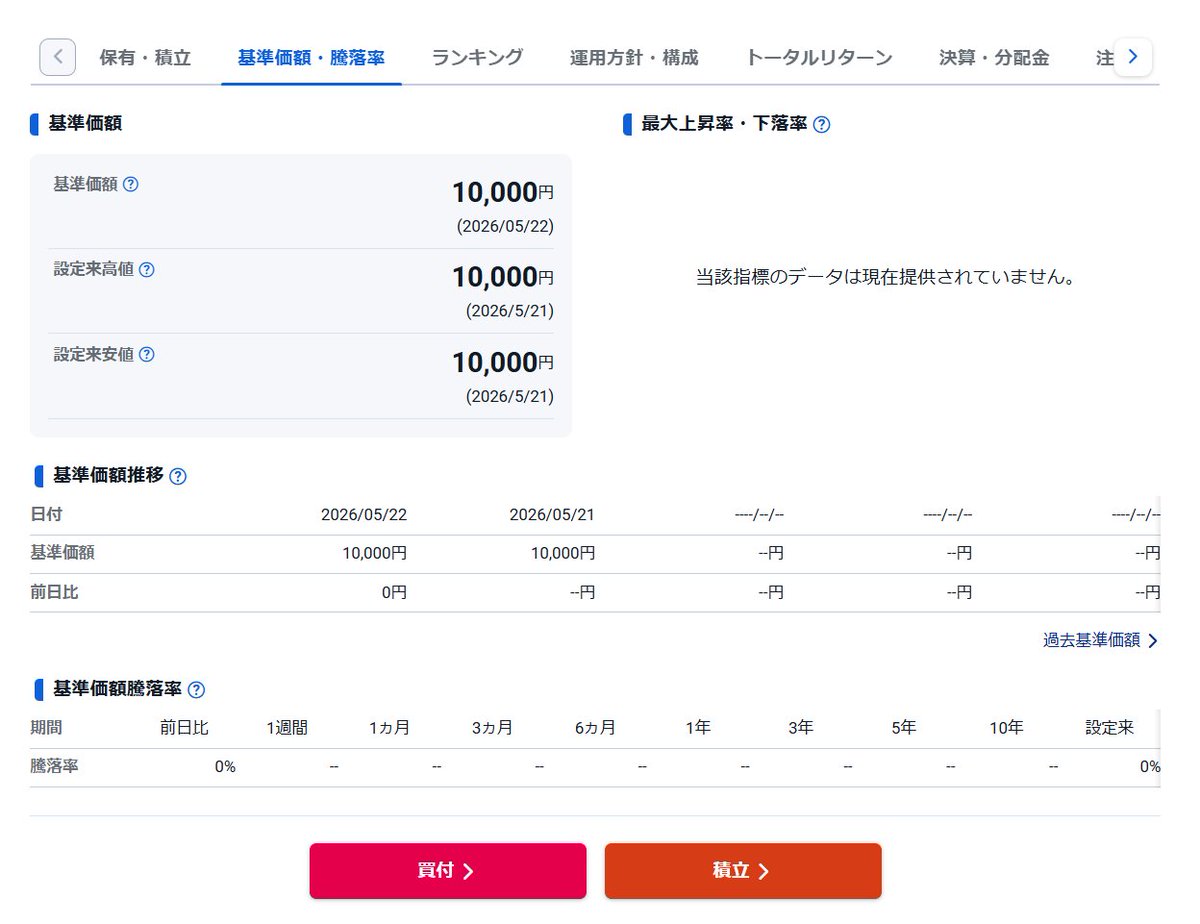1200x924 pixels.
Task: Click the 1カ月 period column header
Action: pos(389,728)
